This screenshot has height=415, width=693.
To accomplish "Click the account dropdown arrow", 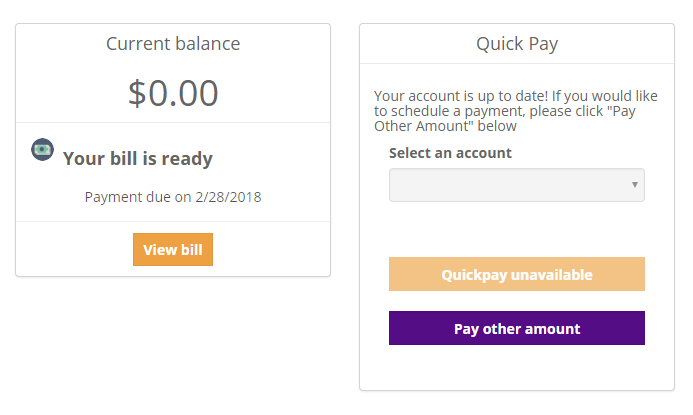I will coord(635,185).
